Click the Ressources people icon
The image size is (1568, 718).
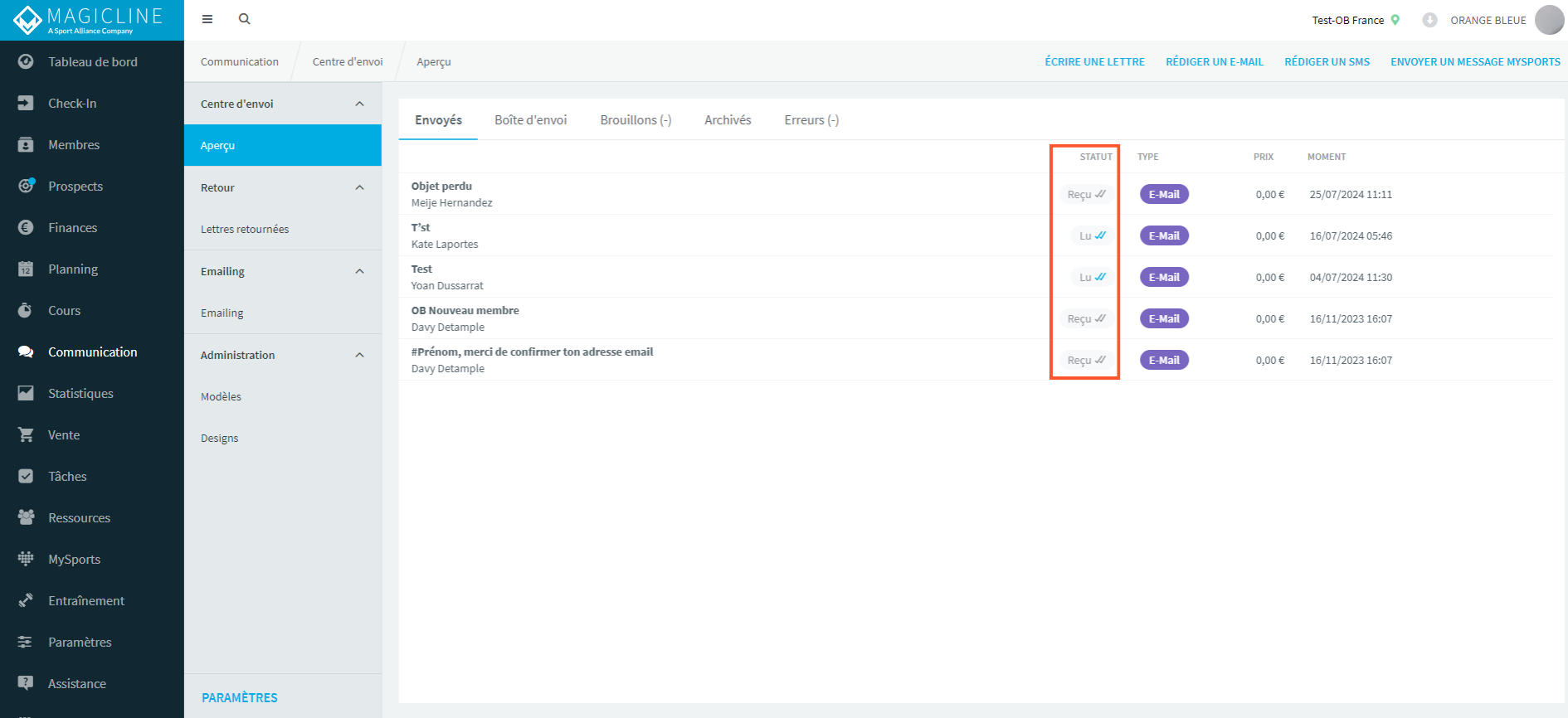point(26,517)
